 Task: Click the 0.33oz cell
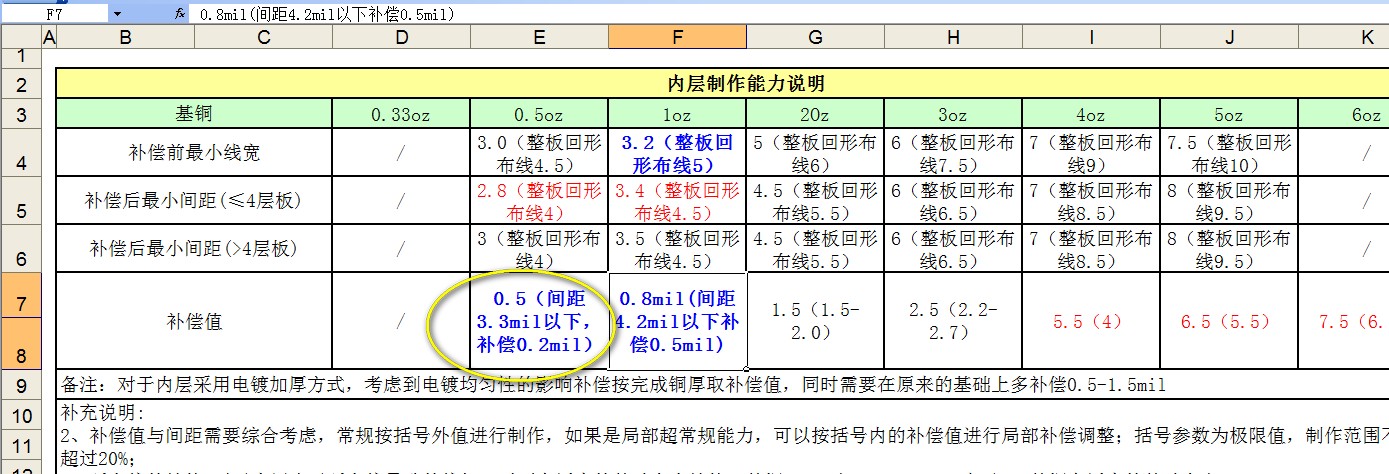pos(401,113)
